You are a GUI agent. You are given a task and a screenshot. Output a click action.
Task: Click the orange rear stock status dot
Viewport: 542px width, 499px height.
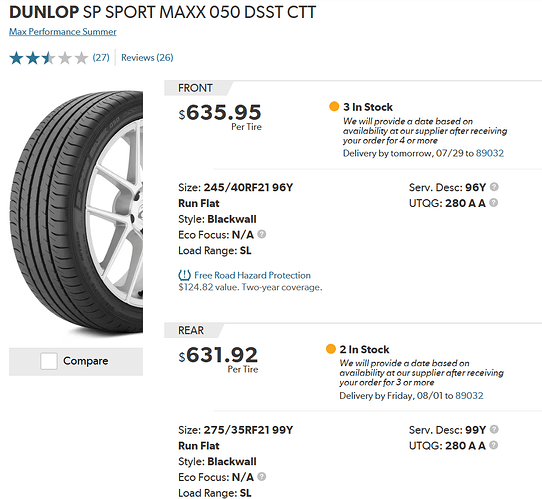point(331,349)
